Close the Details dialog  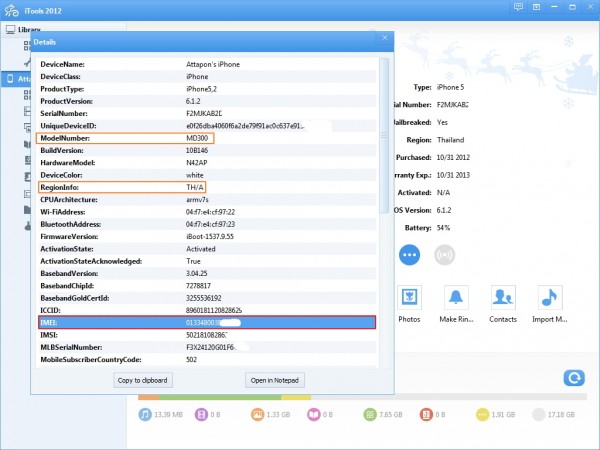385,38
